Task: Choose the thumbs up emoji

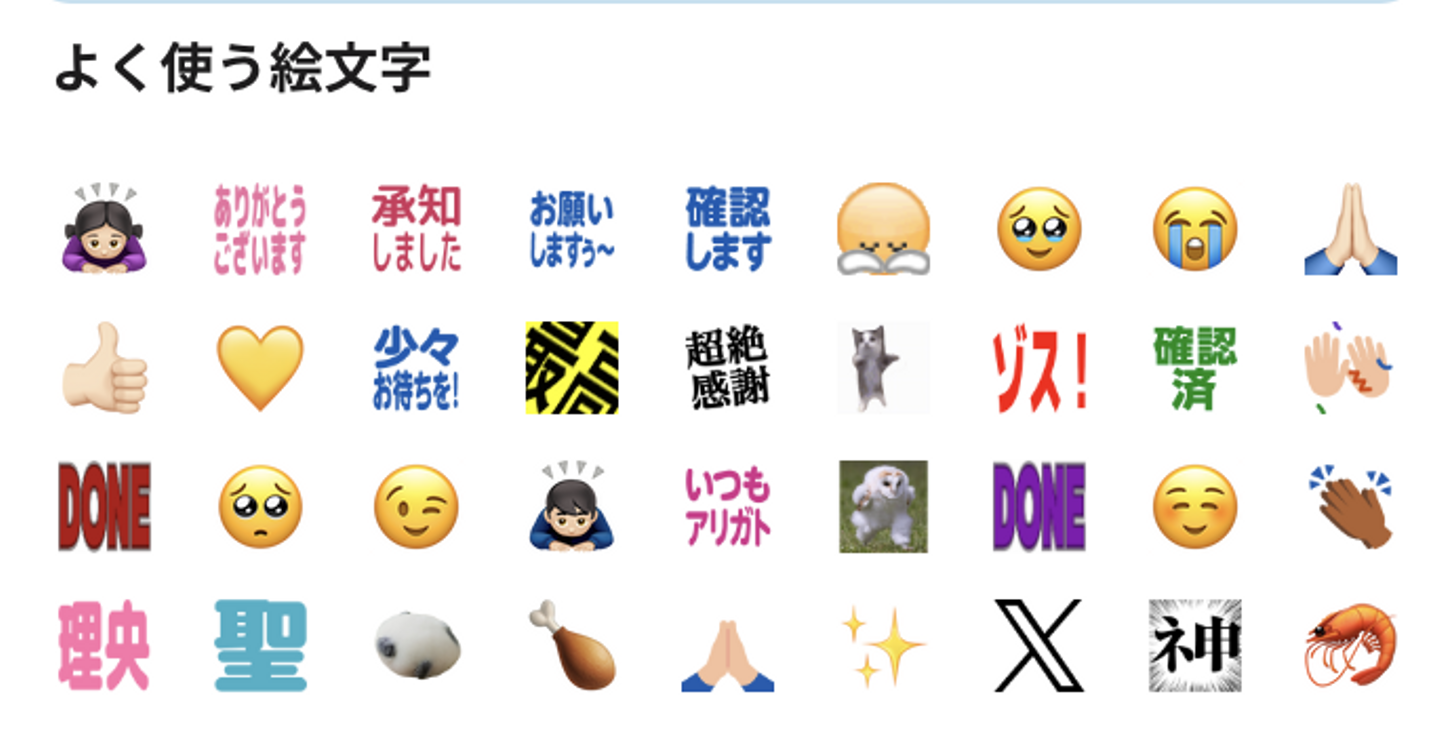Action: [104, 368]
